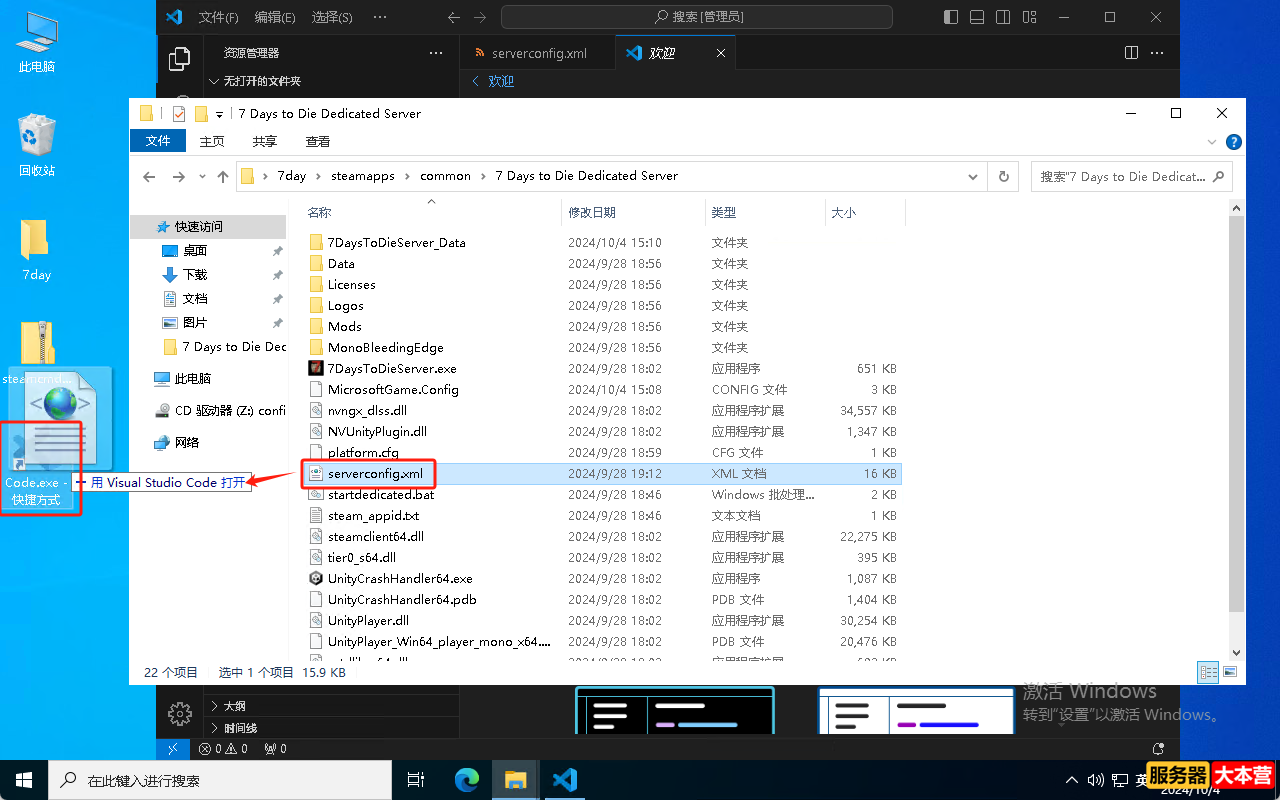1280x800 pixels.
Task: Open the 选择(S) menu in VS Code
Action: [332, 17]
